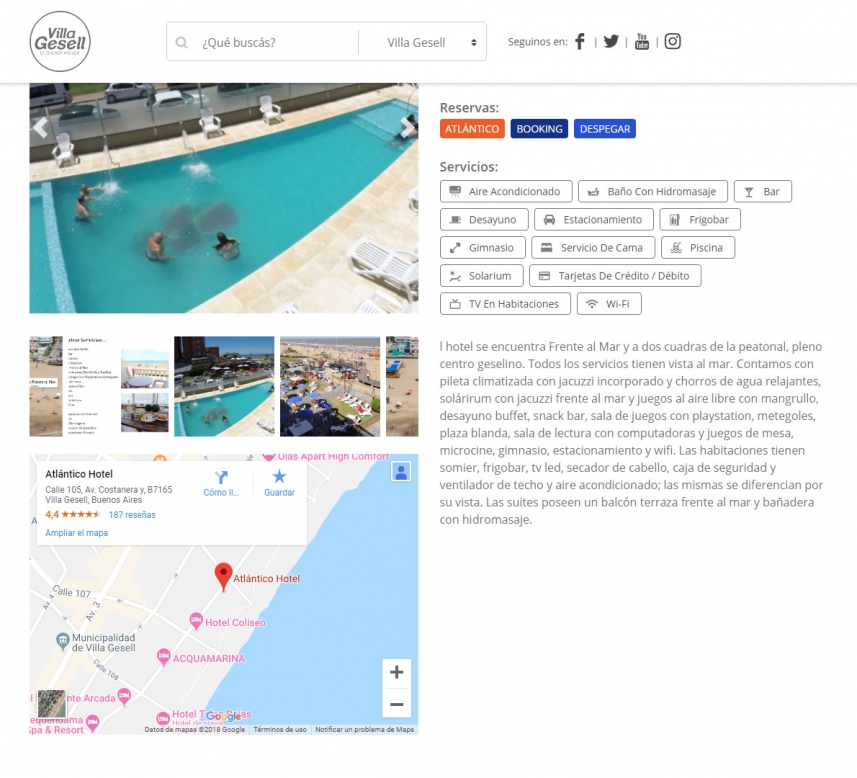Click the orange ATLÁNTICO reservation button
The image size is (857, 778).
[472, 129]
